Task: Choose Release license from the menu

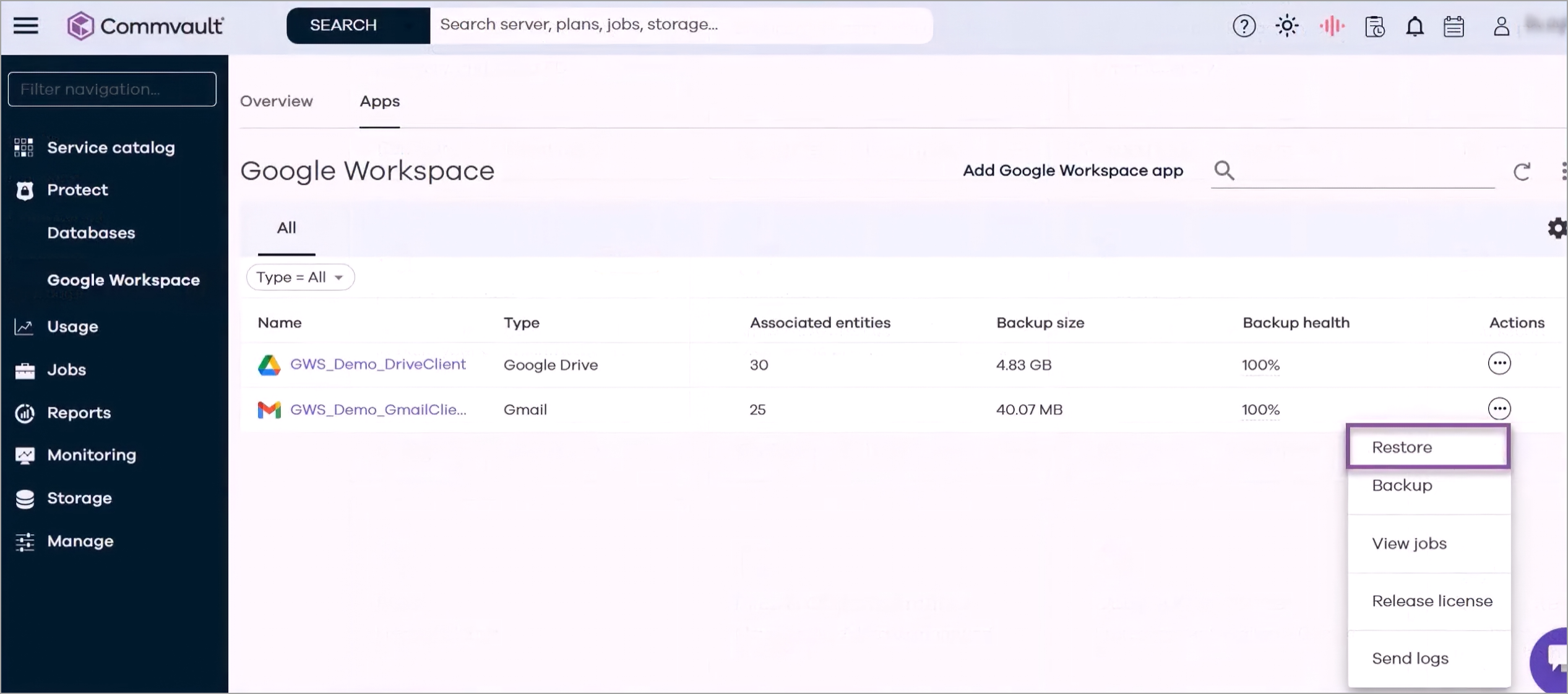Action: pos(1431,601)
